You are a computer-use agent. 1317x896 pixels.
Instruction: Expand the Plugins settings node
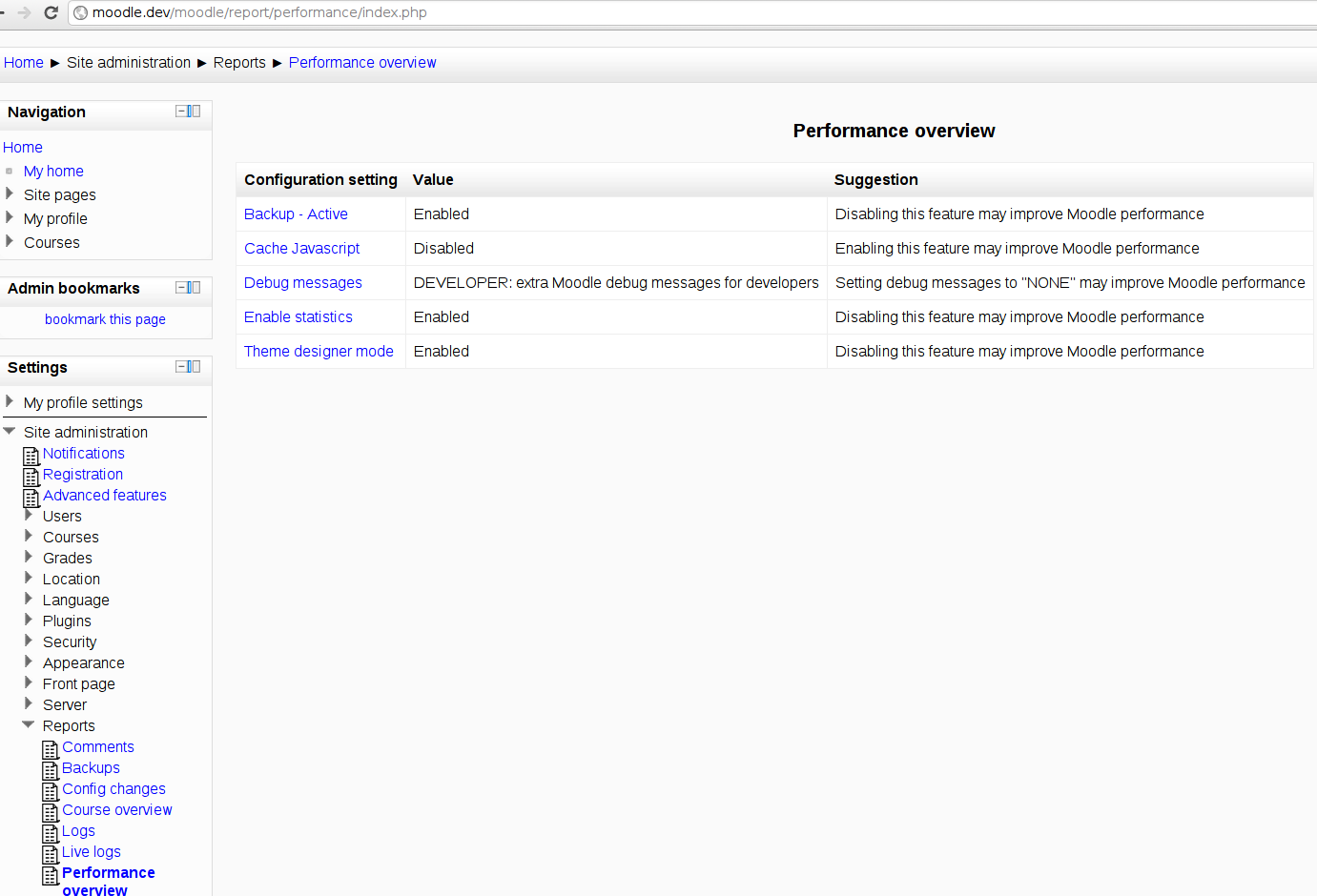[29, 620]
